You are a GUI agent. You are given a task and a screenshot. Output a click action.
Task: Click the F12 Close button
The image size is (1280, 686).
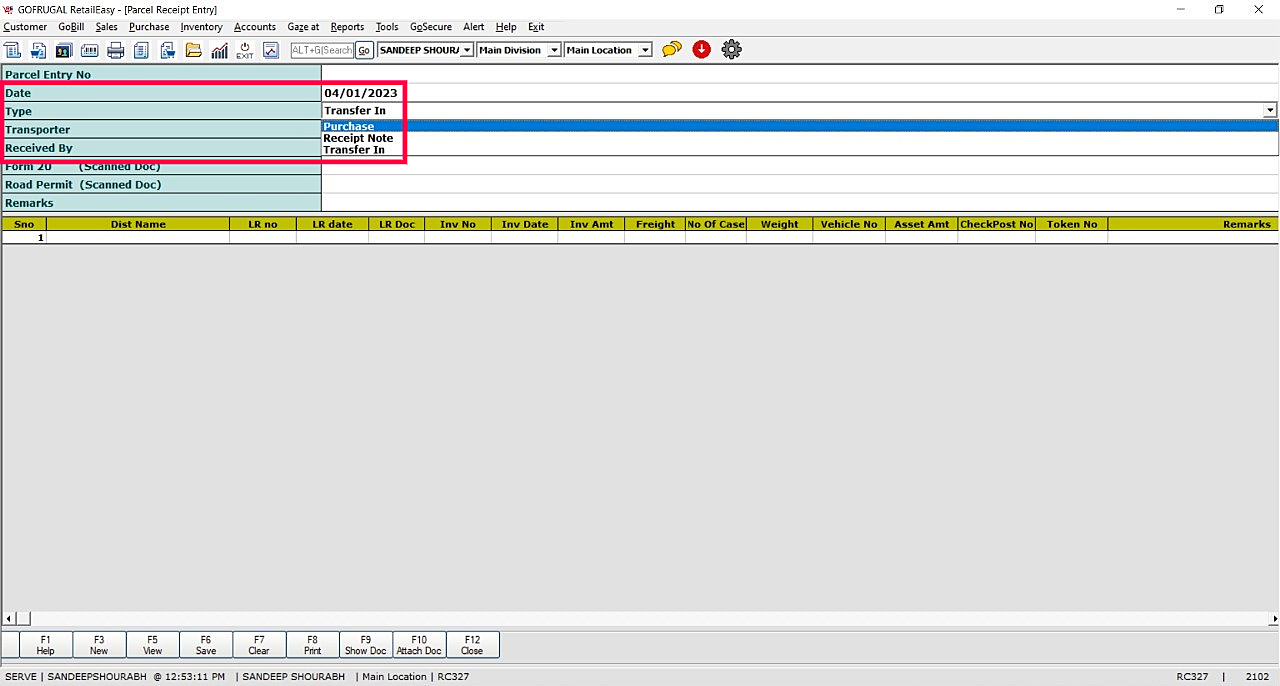472,645
